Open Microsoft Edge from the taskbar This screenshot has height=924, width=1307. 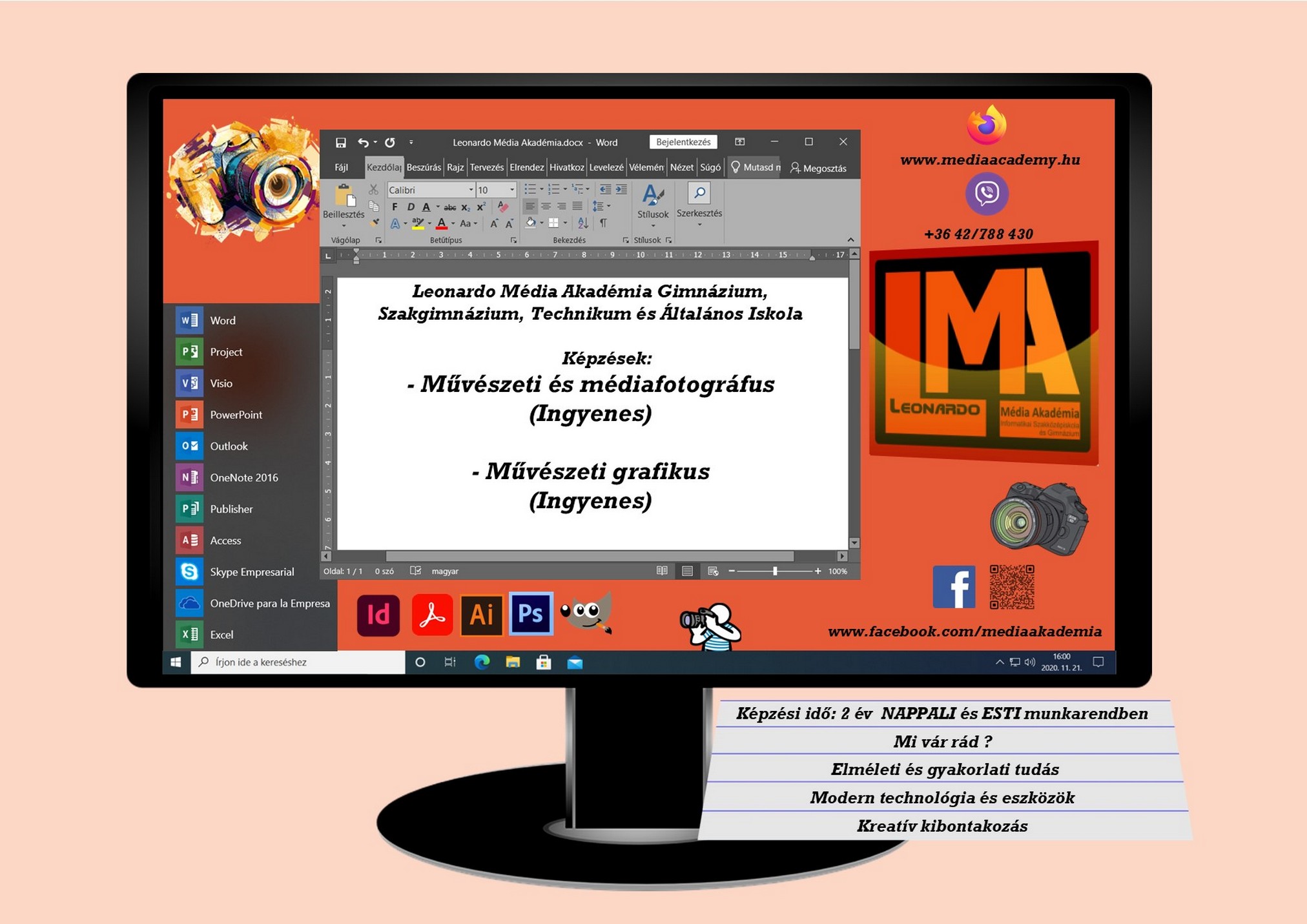pos(482,662)
